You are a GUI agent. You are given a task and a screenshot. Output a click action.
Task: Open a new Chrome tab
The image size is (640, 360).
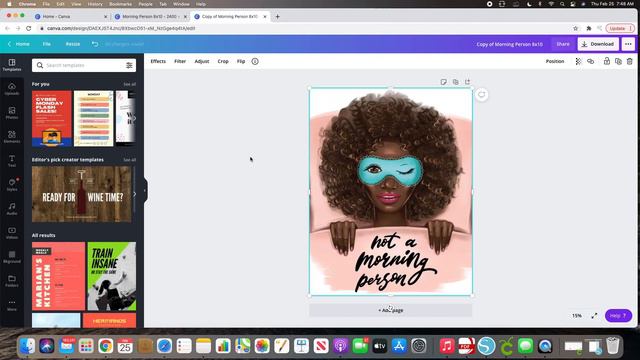278,17
